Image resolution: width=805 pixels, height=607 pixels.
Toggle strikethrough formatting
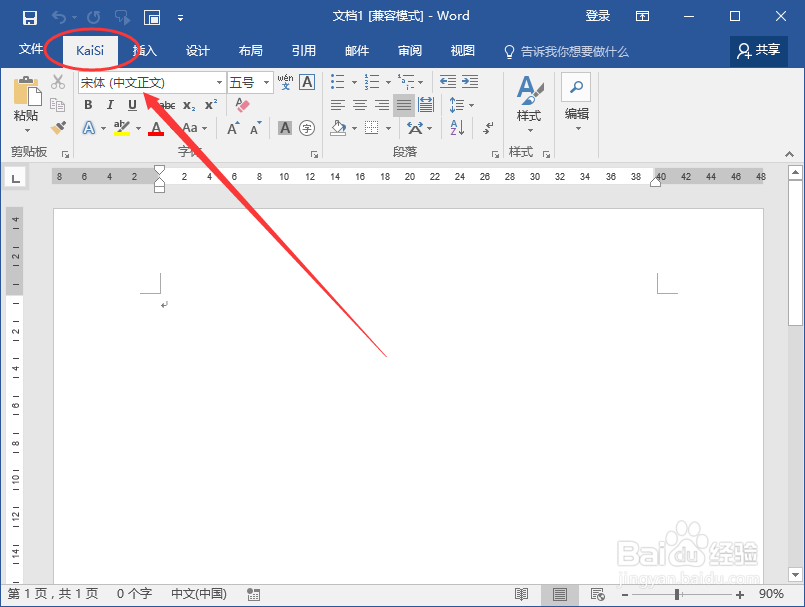[167, 105]
